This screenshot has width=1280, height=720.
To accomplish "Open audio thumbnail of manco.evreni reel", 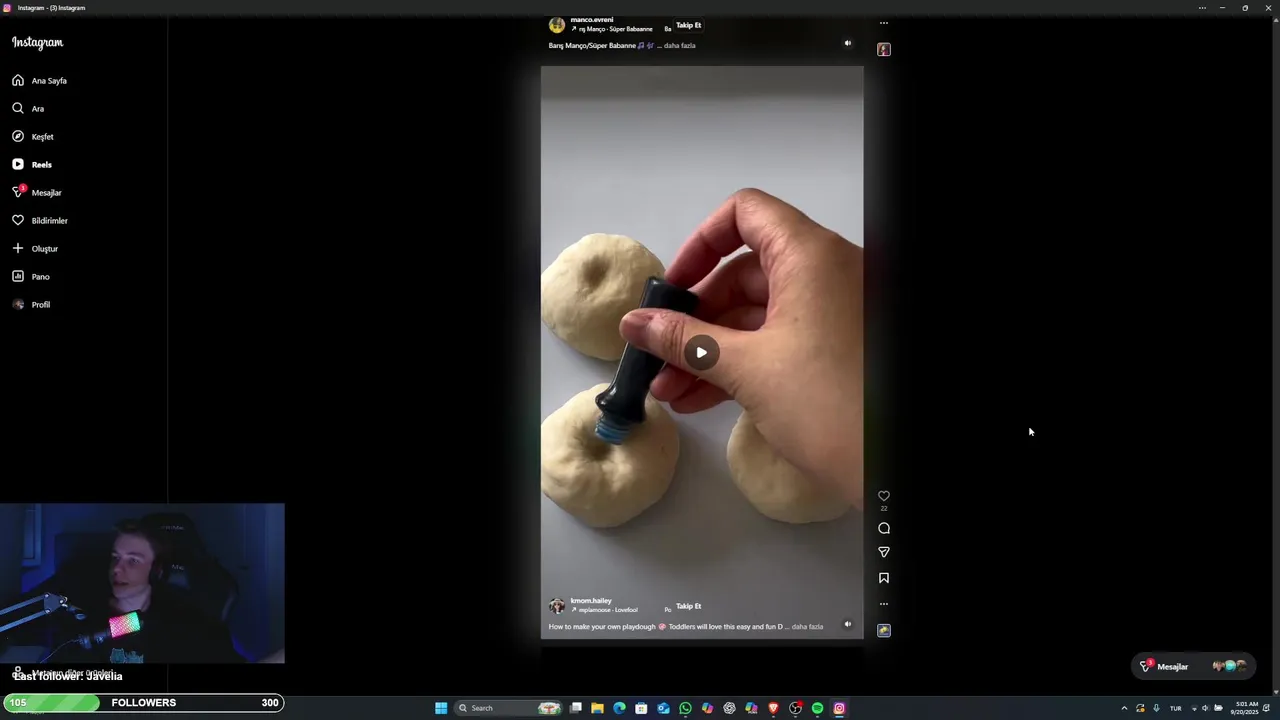I will 884,49.
